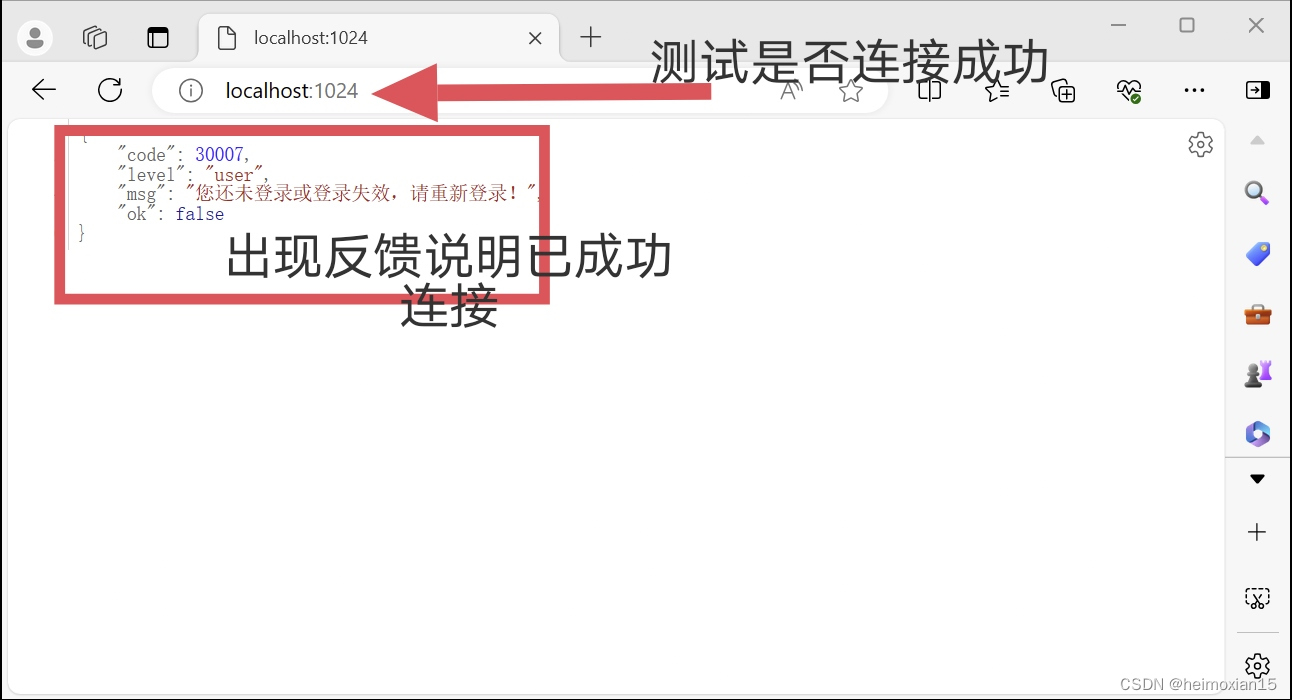Open the sidebar Search tool

tap(1257, 193)
